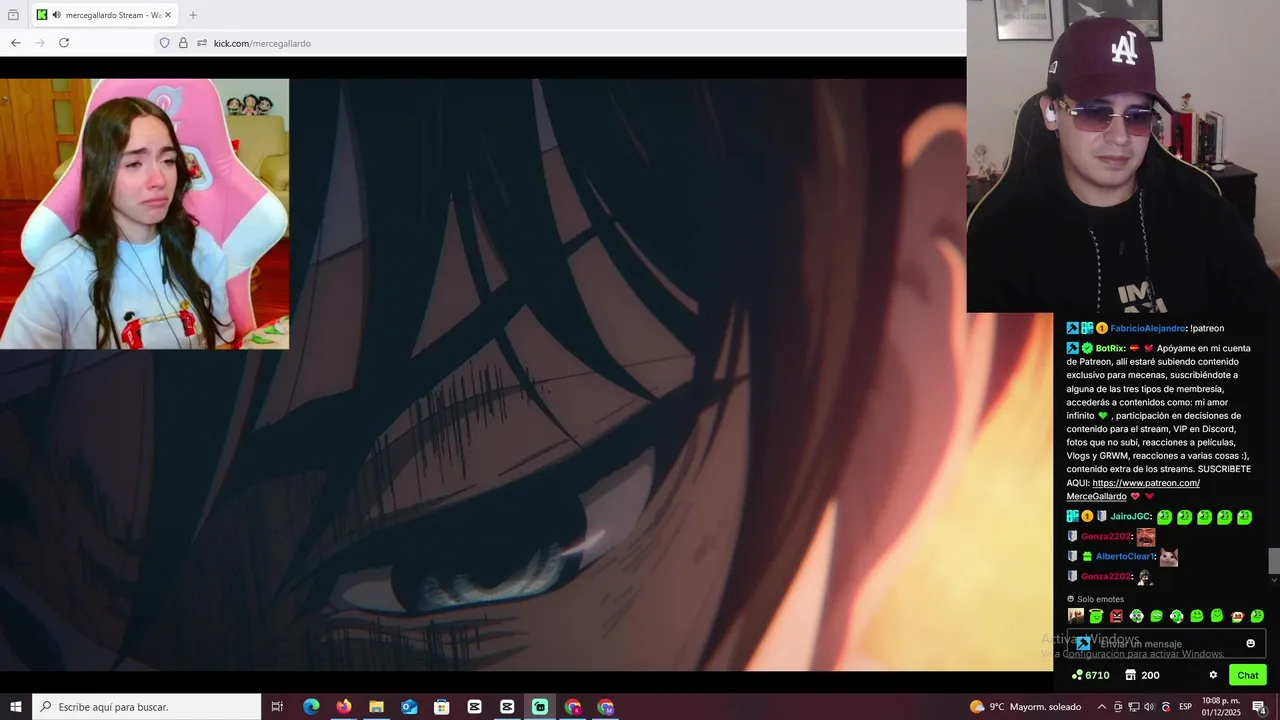1280x720 pixels.
Task: Open Outlook from taskbar
Action: pos(409,707)
